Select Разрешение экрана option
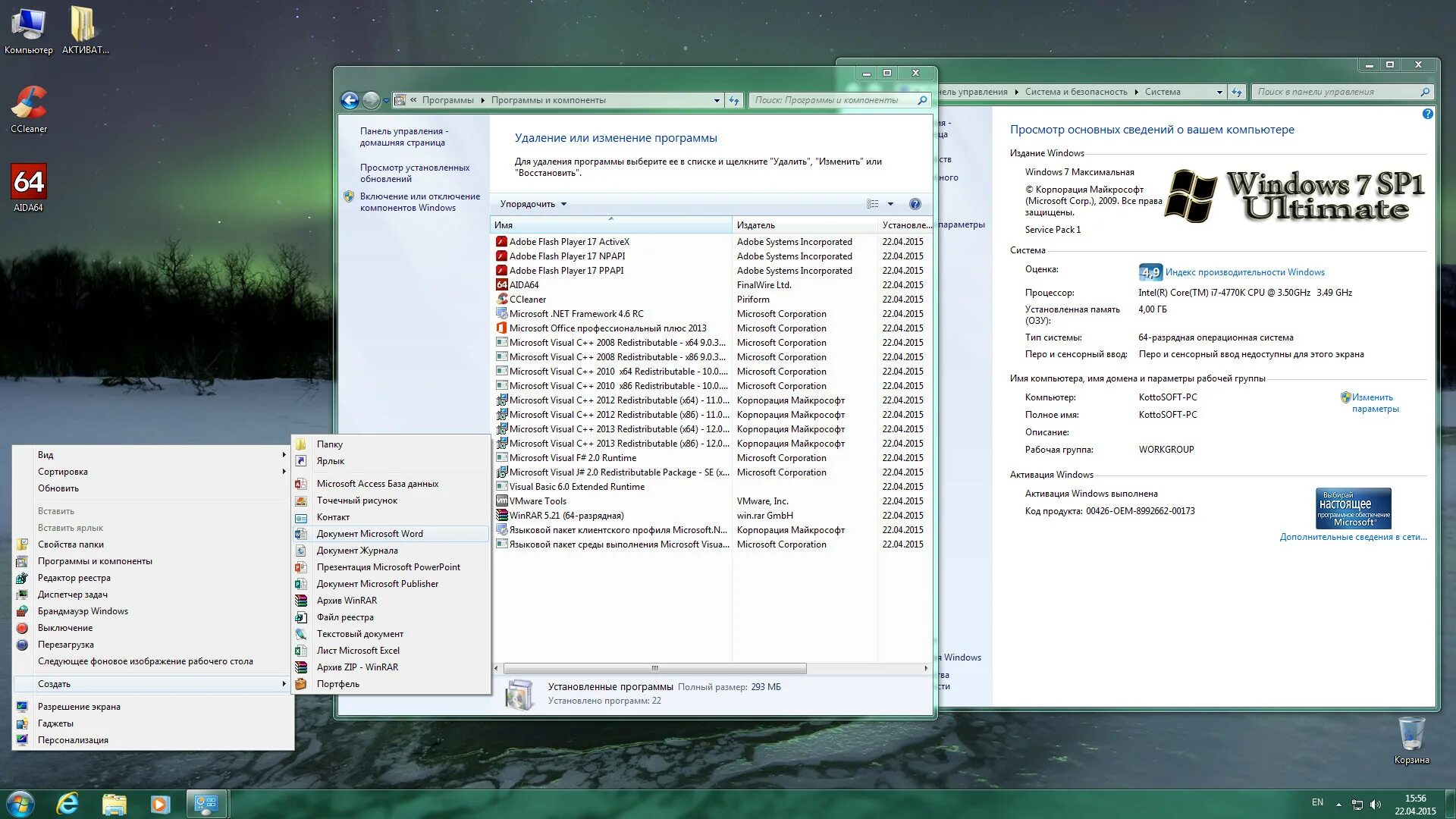 [x=80, y=707]
